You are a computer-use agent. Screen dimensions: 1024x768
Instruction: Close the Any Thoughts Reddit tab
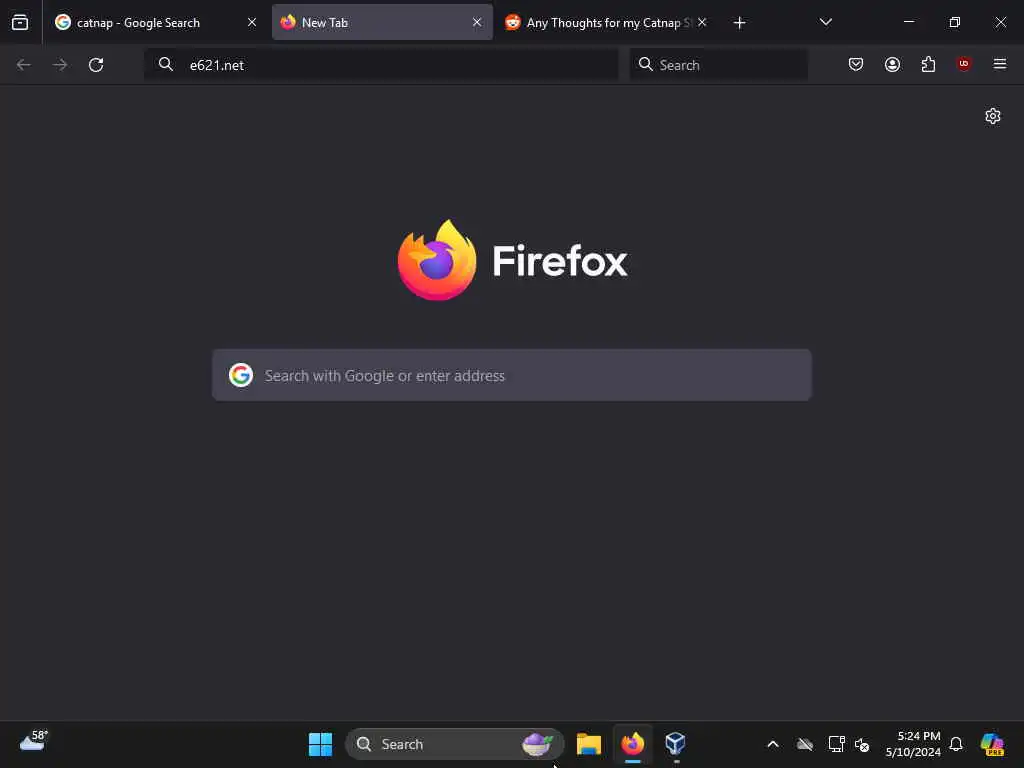click(702, 22)
